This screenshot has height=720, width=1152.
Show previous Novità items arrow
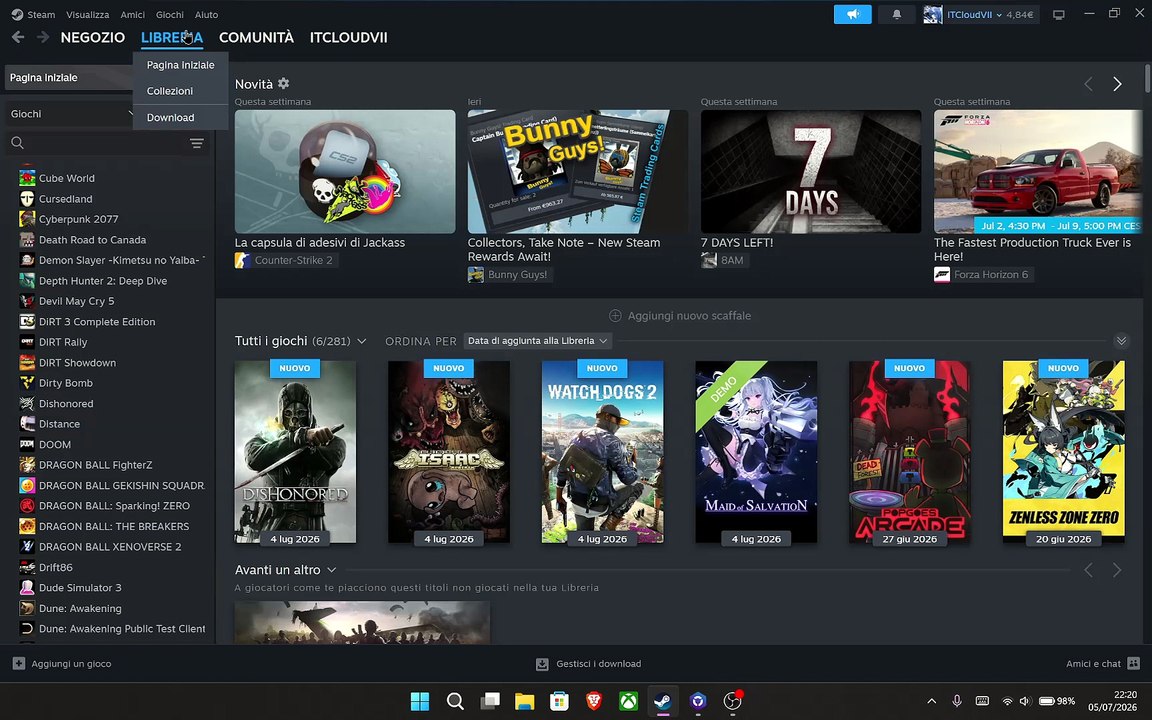1089,84
